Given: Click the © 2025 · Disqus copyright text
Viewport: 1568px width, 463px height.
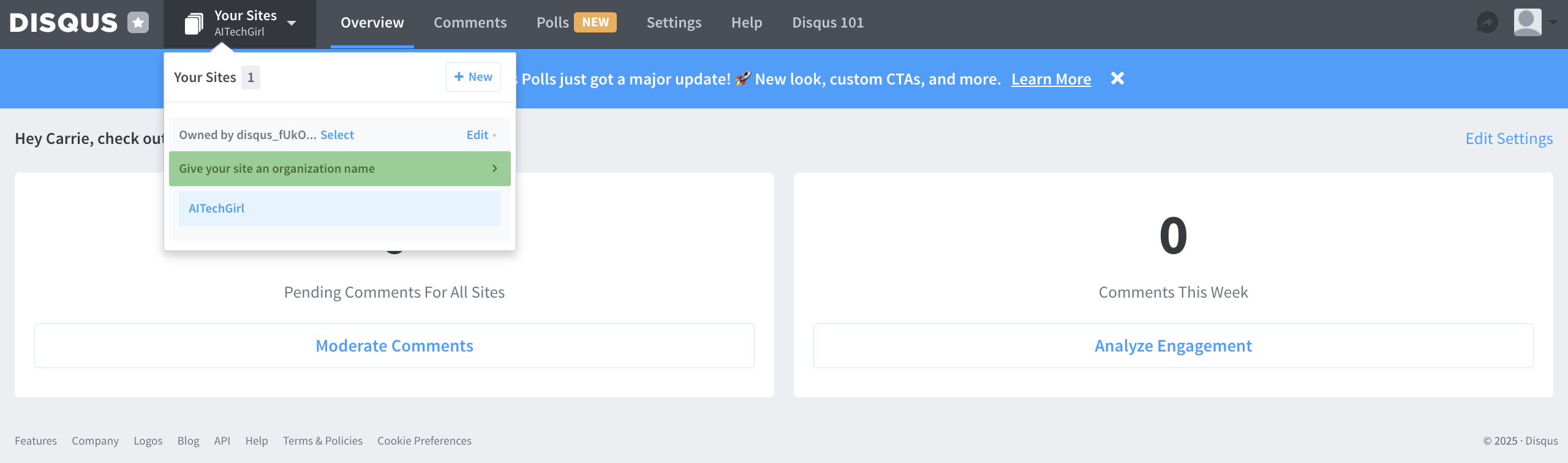Looking at the screenshot, I should 1520,441.
